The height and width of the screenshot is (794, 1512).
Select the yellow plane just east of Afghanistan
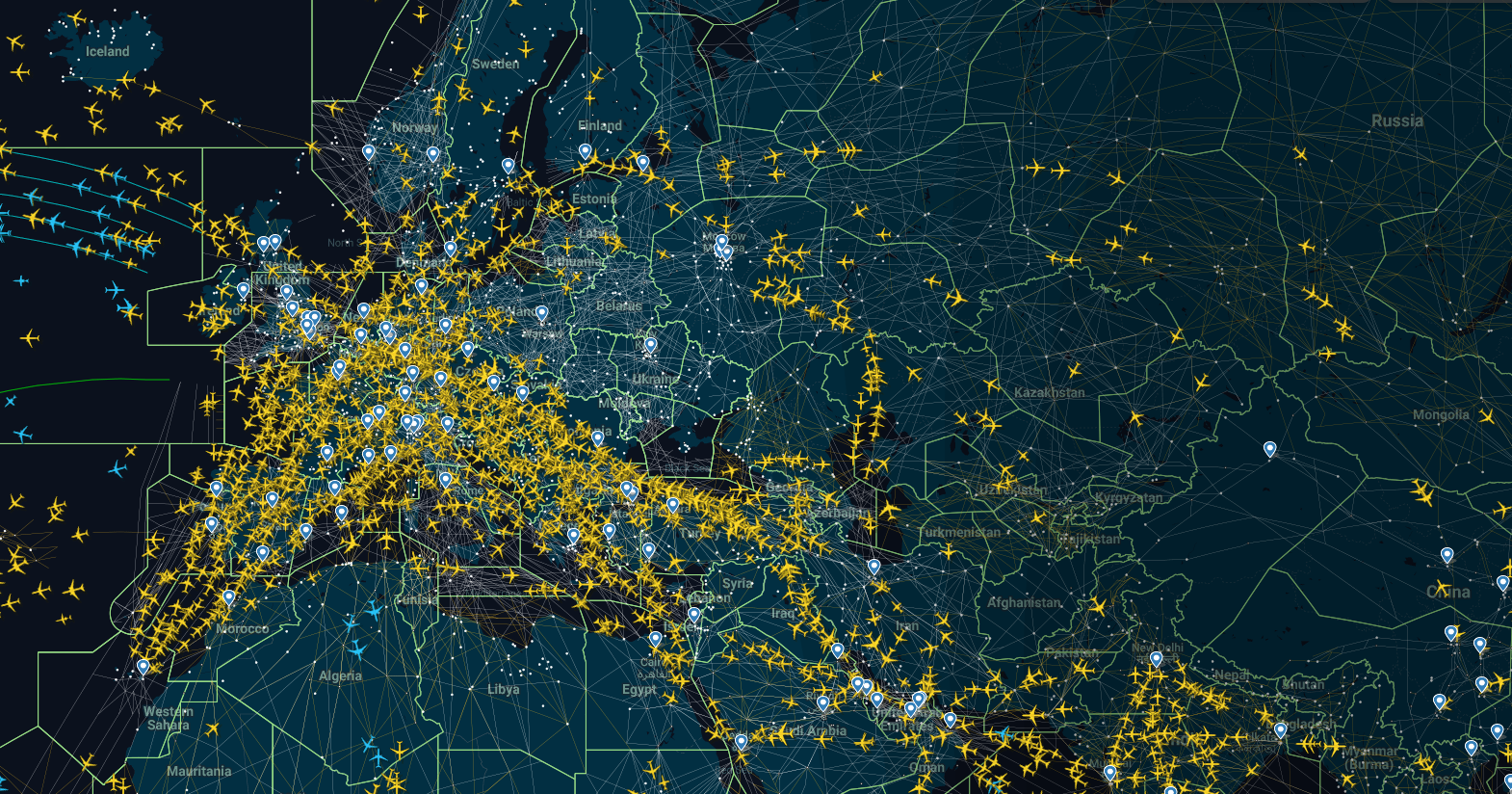point(1097,607)
